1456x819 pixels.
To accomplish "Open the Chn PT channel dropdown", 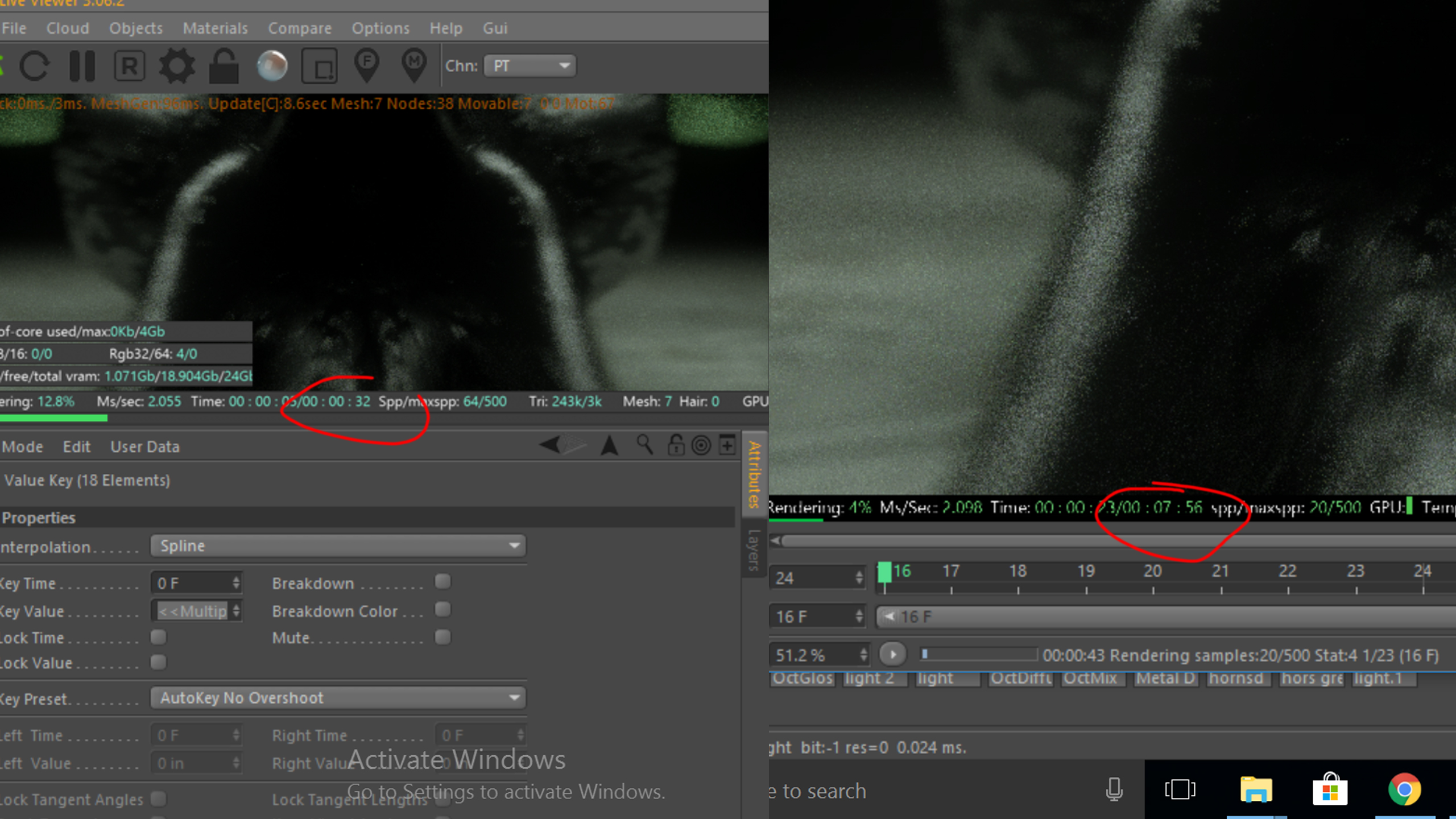I will (530, 66).
